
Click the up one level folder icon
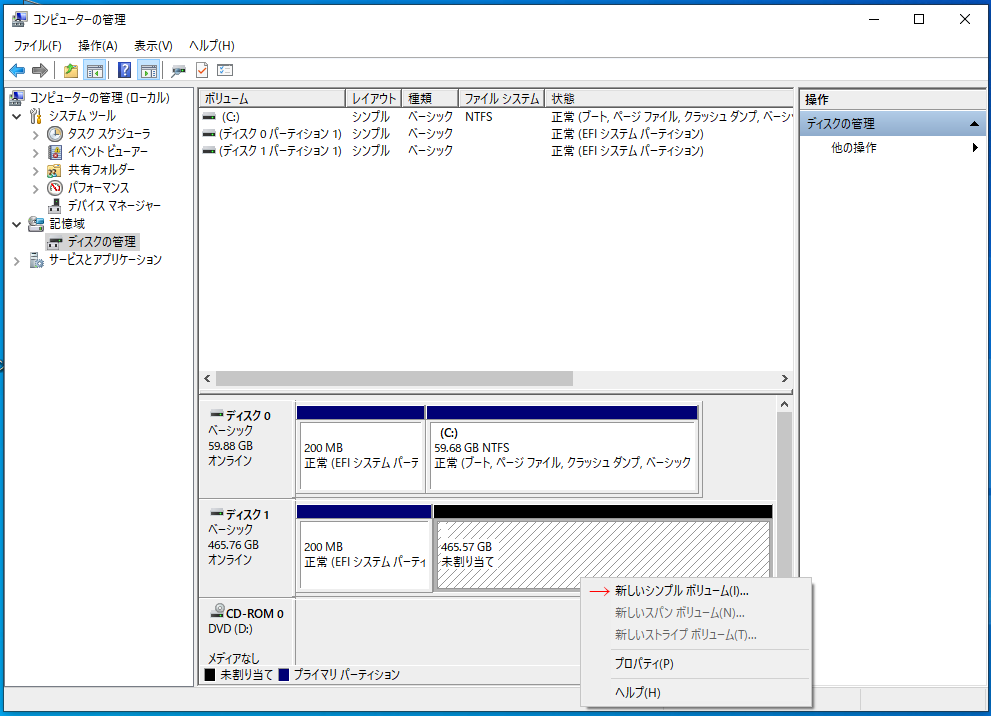pyautogui.click(x=70, y=70)
